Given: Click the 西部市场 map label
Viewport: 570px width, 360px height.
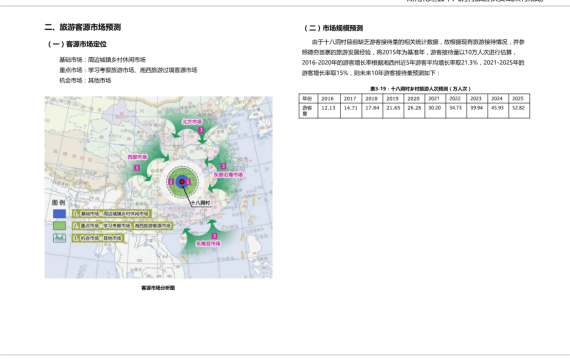Looking at the screenshot, I should [137, 157].
